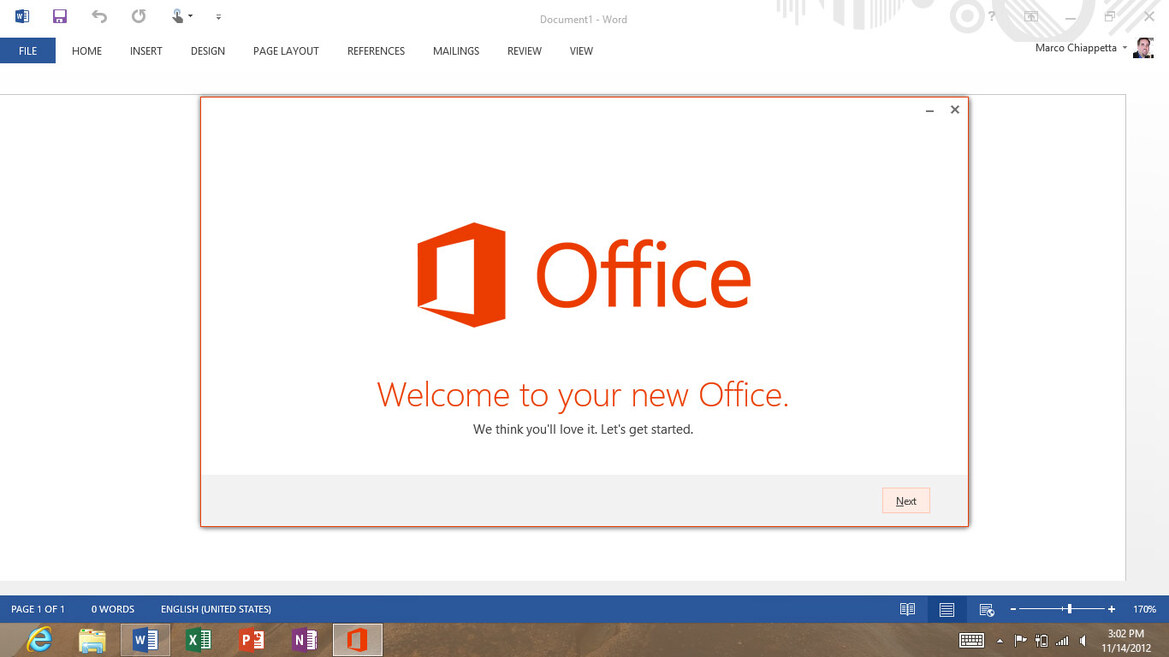The image size is (1169, 657).
Task: Click the Word application icon in title bar
Action: (x=22, y=16)
